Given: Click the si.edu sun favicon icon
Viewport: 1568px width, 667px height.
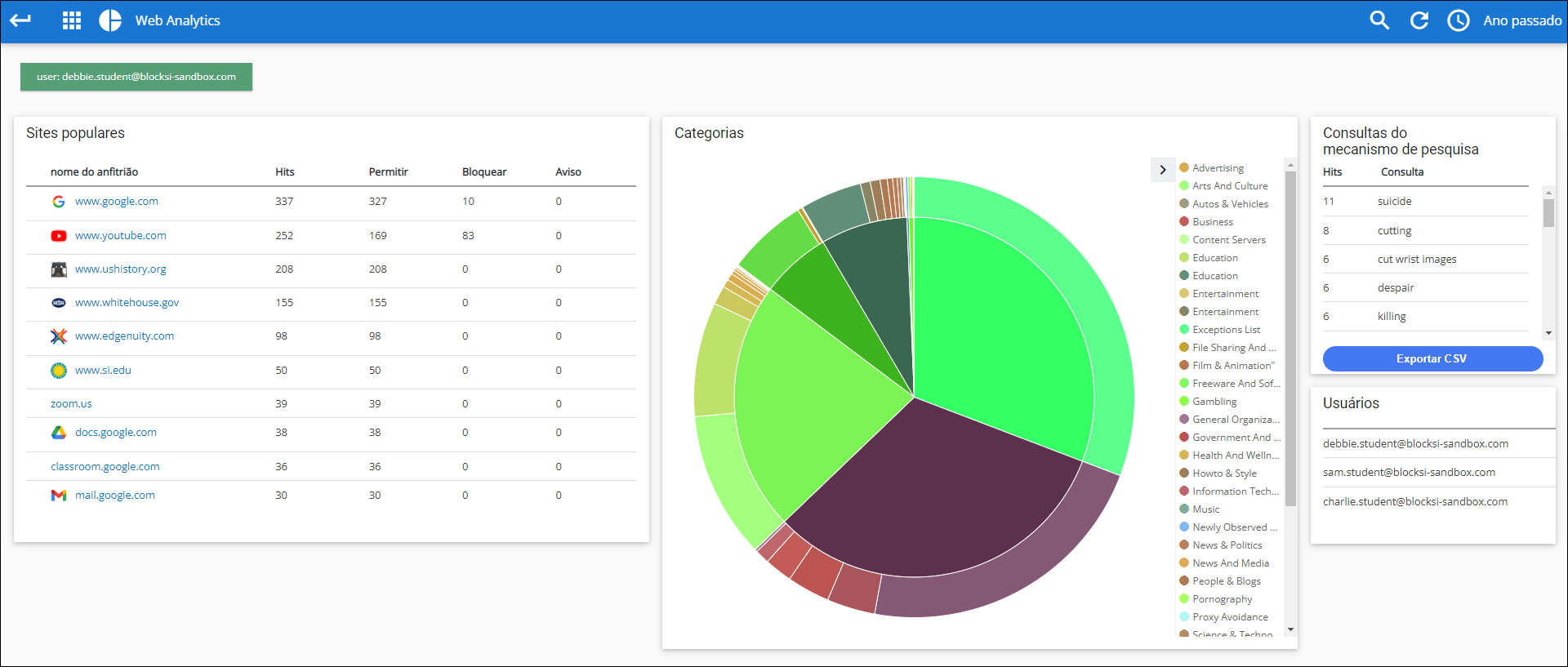Looking at the screenshot, I should (x=59, y=371).
